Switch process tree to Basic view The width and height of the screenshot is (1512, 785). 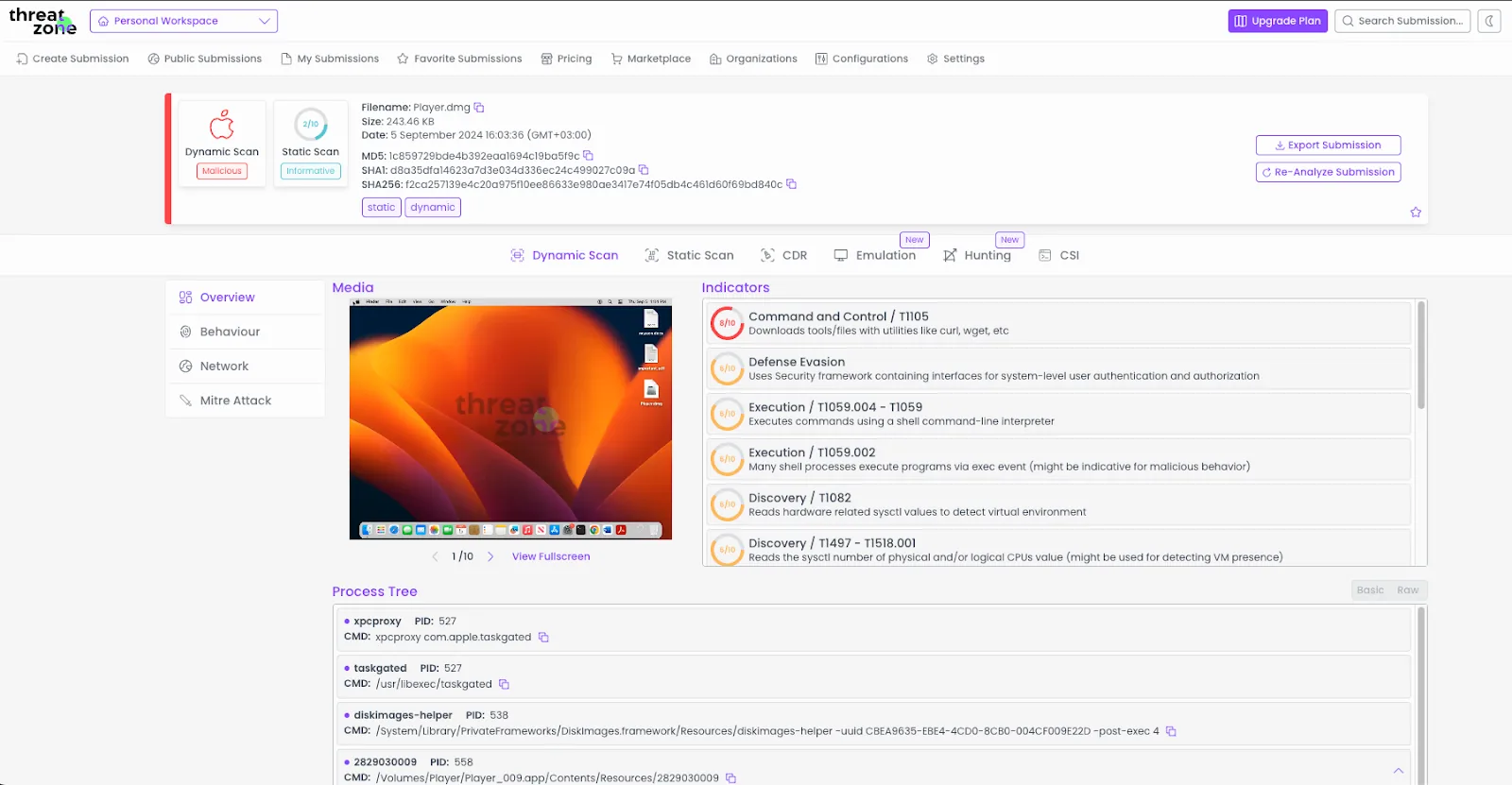point(1370,590)
